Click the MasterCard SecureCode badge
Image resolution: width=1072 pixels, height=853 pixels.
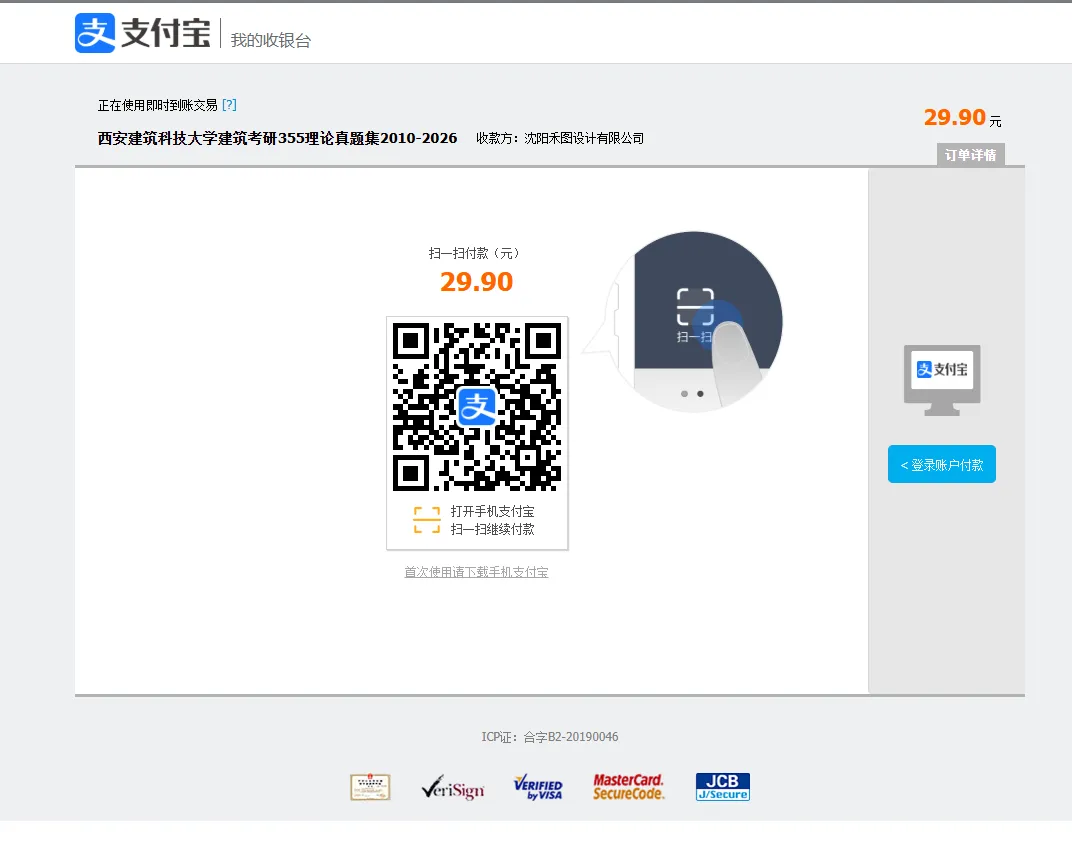628,787
